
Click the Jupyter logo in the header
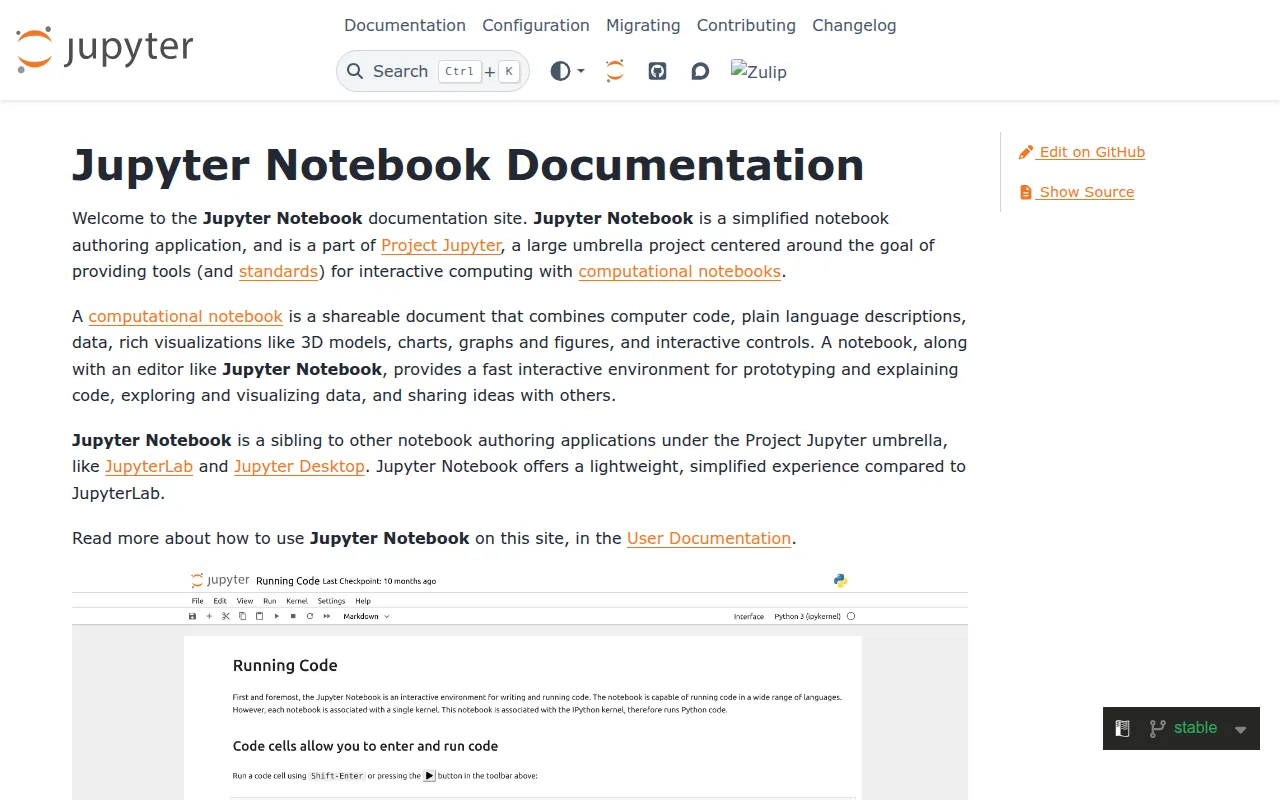(105, 50)
